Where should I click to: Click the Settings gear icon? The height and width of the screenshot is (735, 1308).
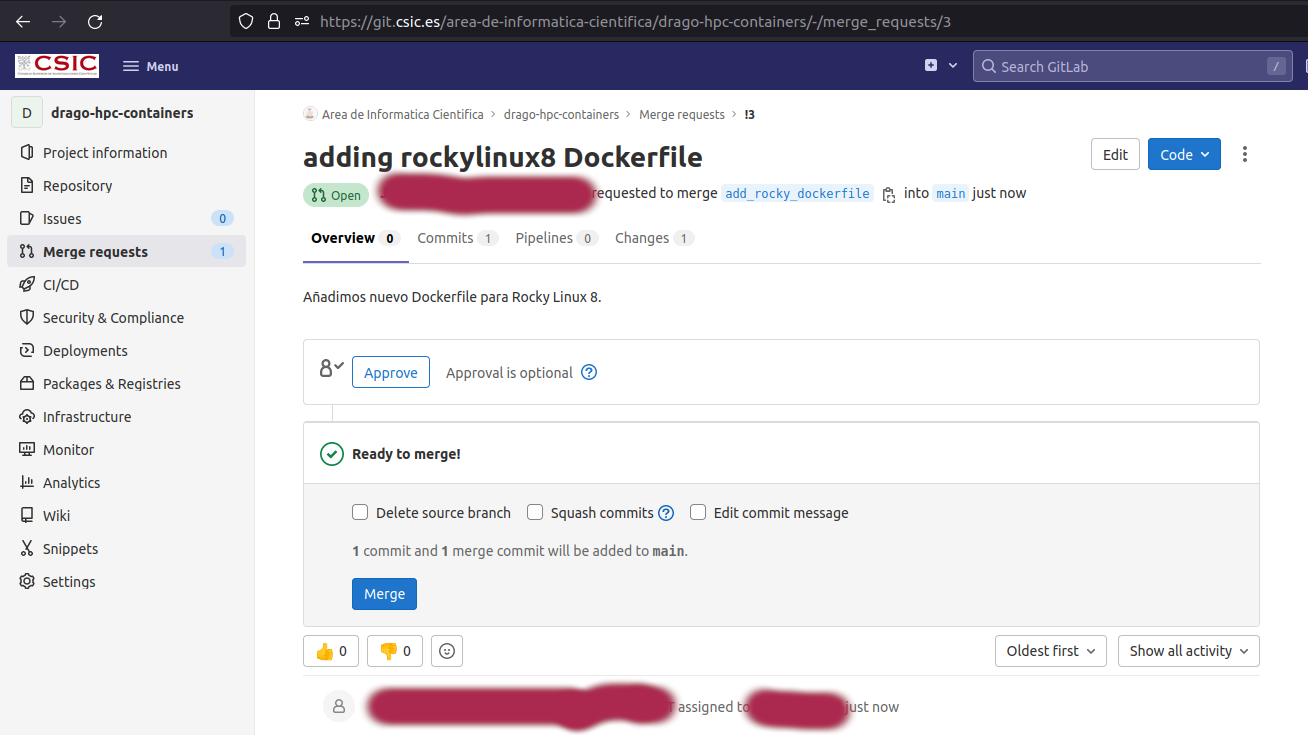coord(27,582)
